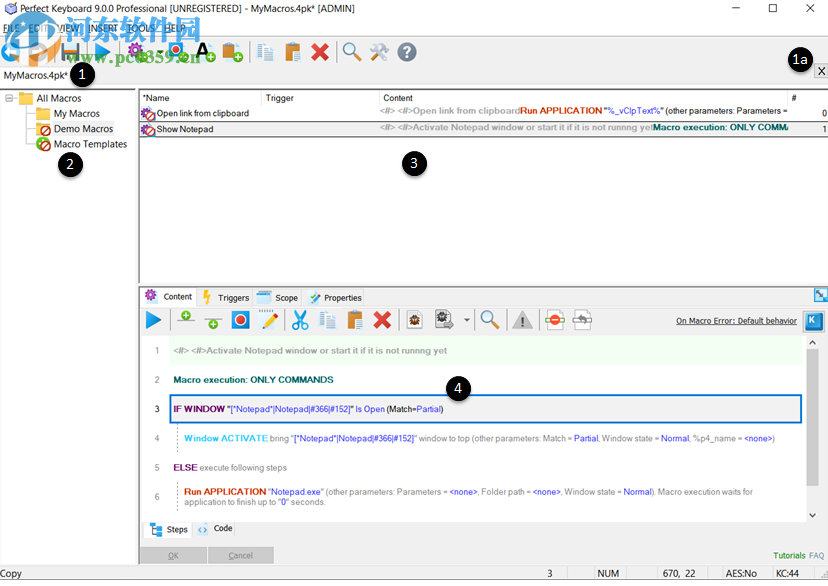Screen dimensions: 828x586
Task: Click the editor toolbar Copy icon
Action: (x=327, y=320)
